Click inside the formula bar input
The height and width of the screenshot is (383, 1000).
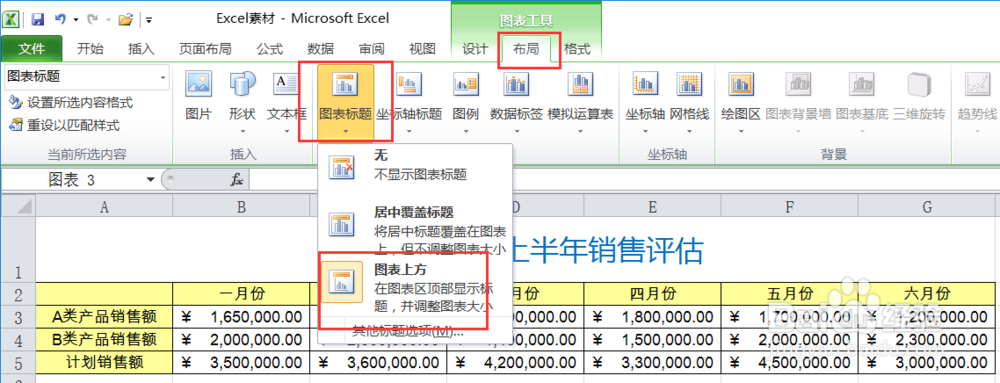pos(624,180)
